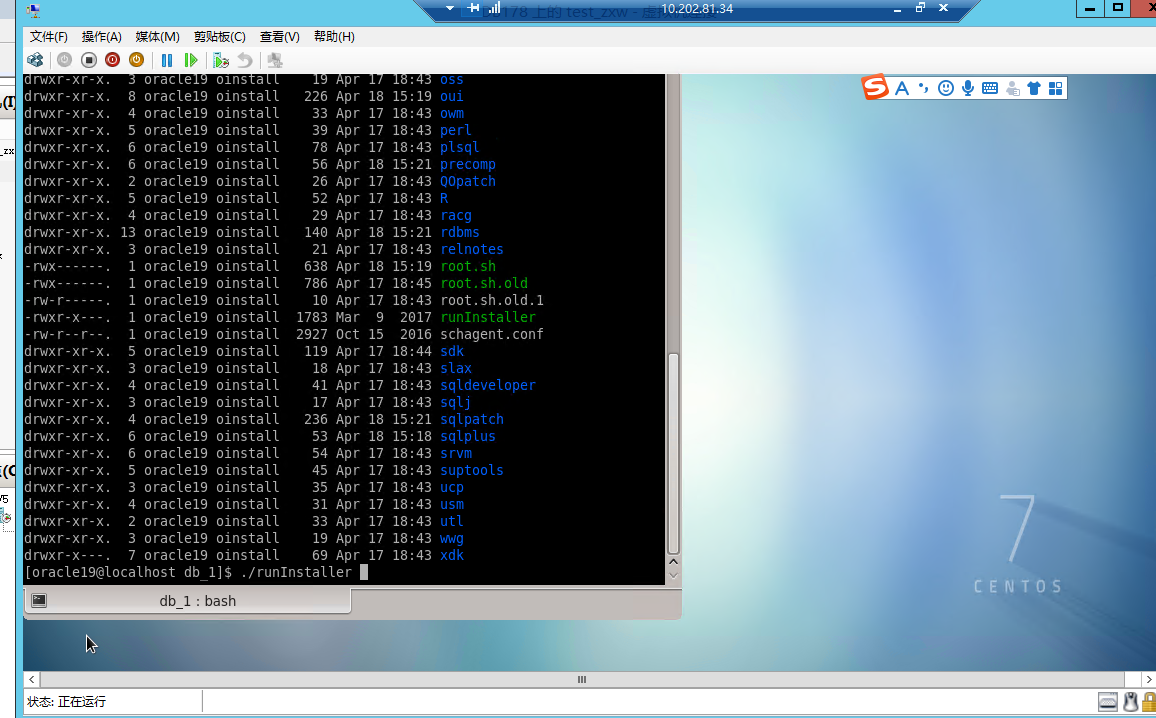Click the Enhanced session icon
Screen dimensions: 1156x718
pos(275,60)
